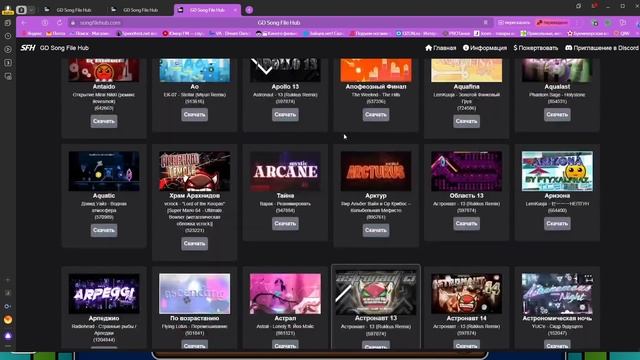Open the QIWI bookmark in bookmarks bar

click(x=622, y=33)
